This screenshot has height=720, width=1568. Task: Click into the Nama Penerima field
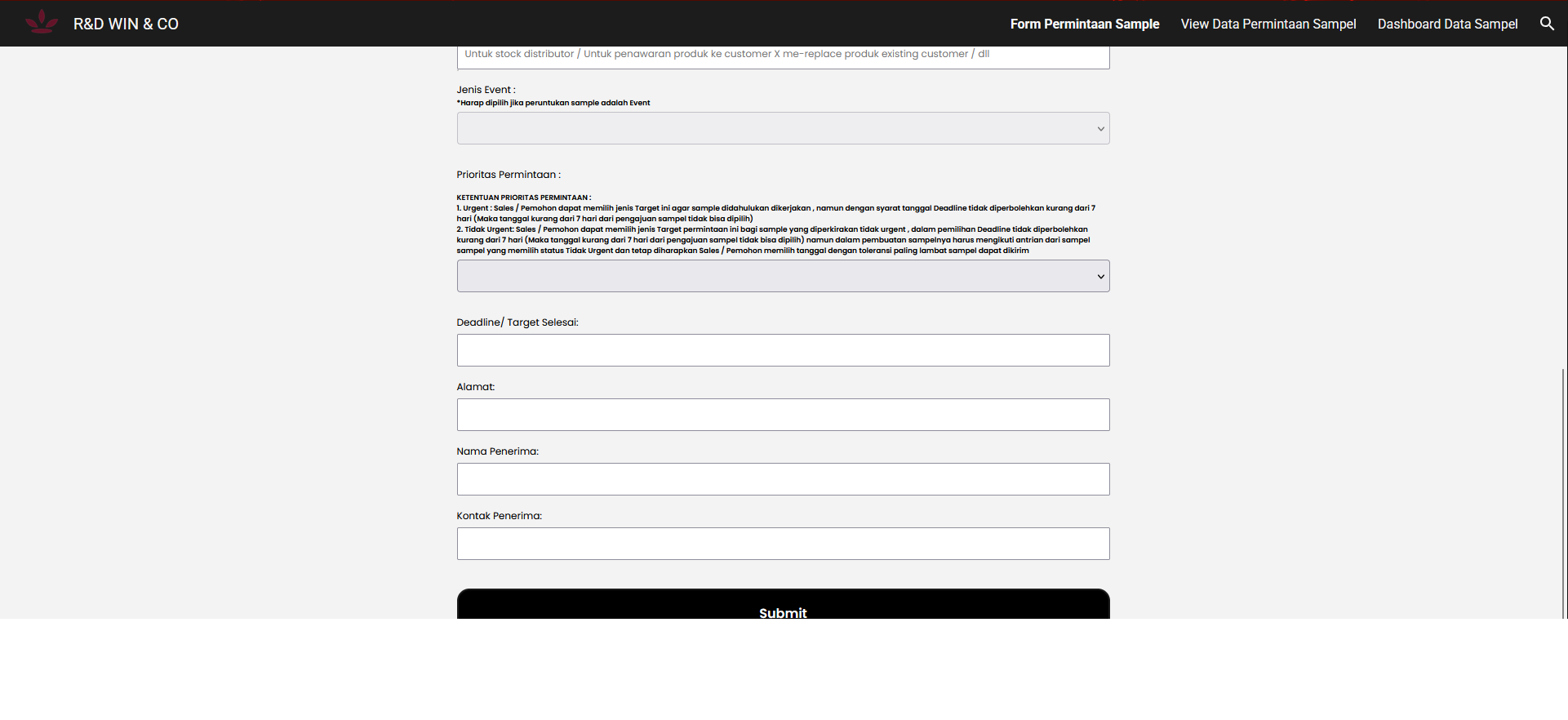[783, 479]
